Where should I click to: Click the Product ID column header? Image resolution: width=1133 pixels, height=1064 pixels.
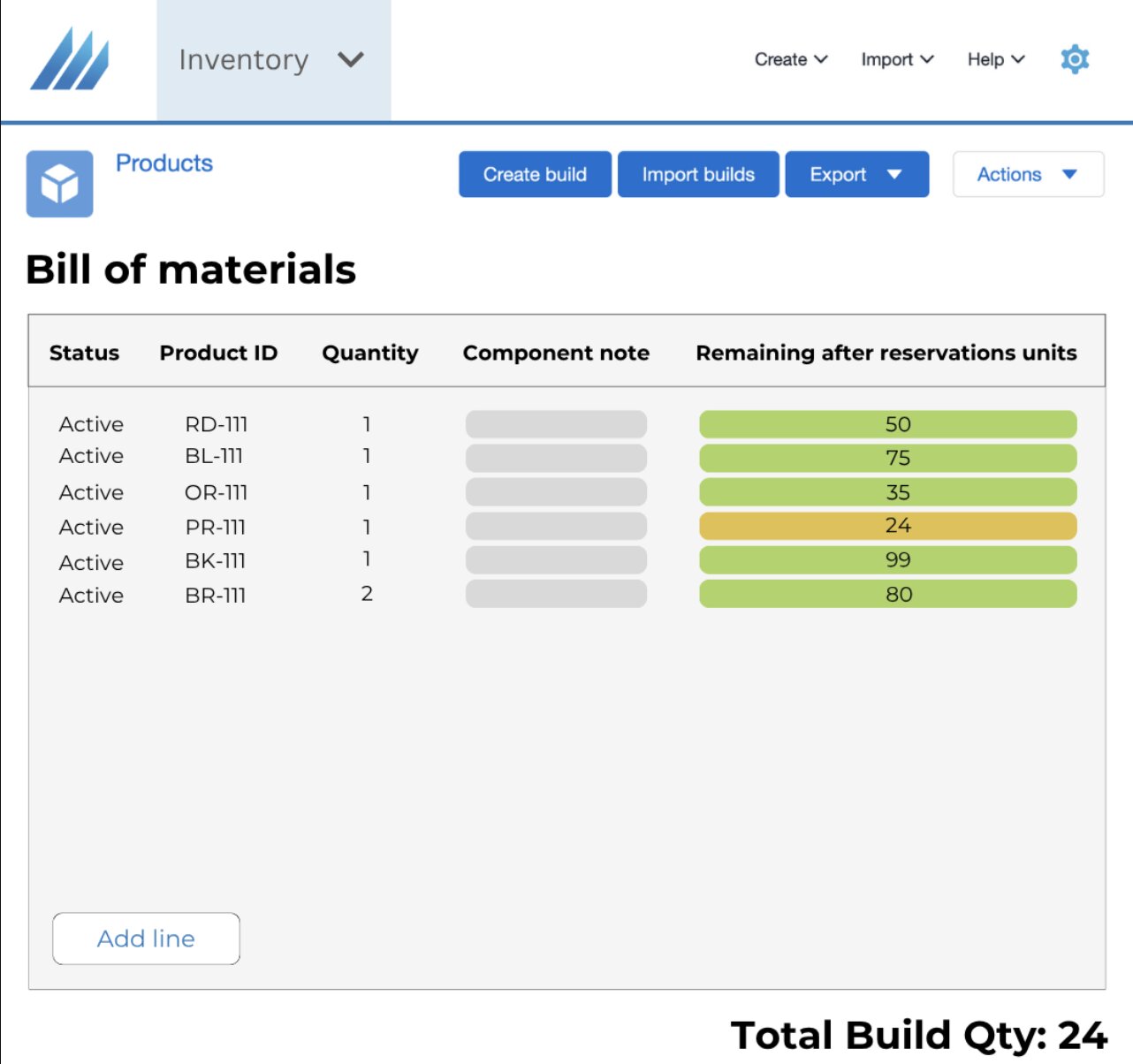coord(218,353)
